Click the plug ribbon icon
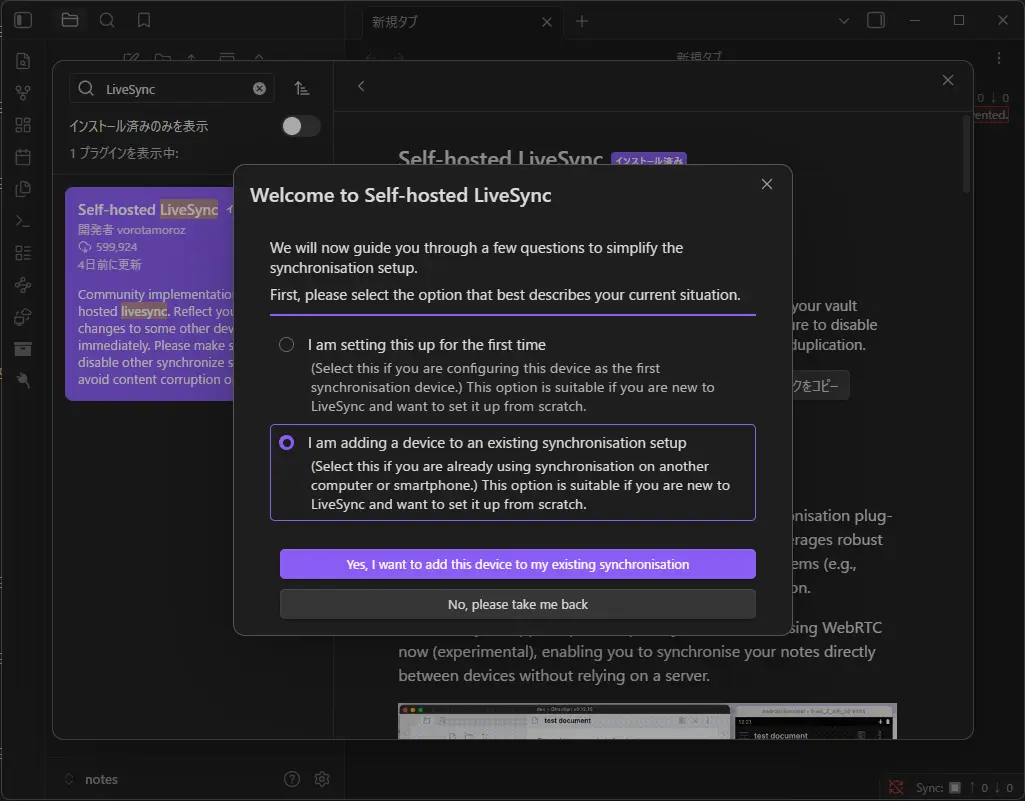The height and width of the screenshot is (801, 1025). coord(23,380)
